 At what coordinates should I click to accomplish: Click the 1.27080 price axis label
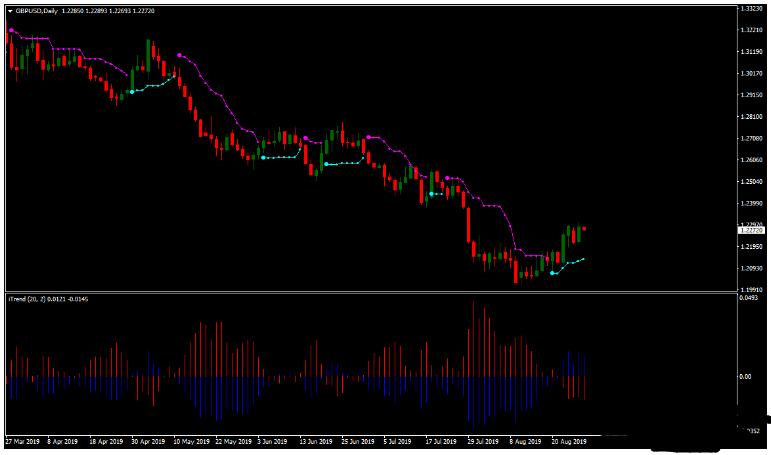751,139
